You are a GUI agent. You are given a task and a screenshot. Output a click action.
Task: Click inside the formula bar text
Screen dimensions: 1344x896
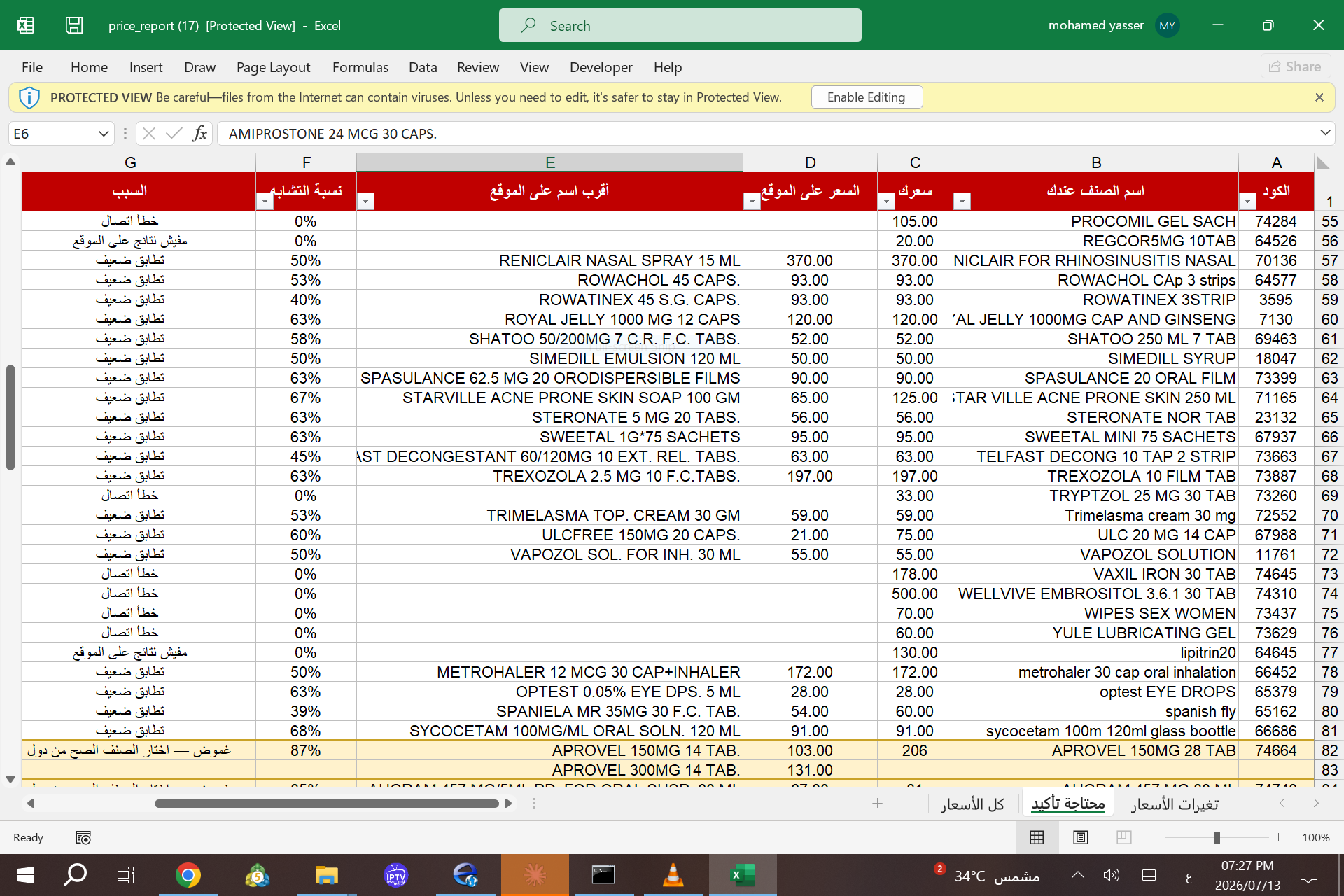(x=766, y=133)
